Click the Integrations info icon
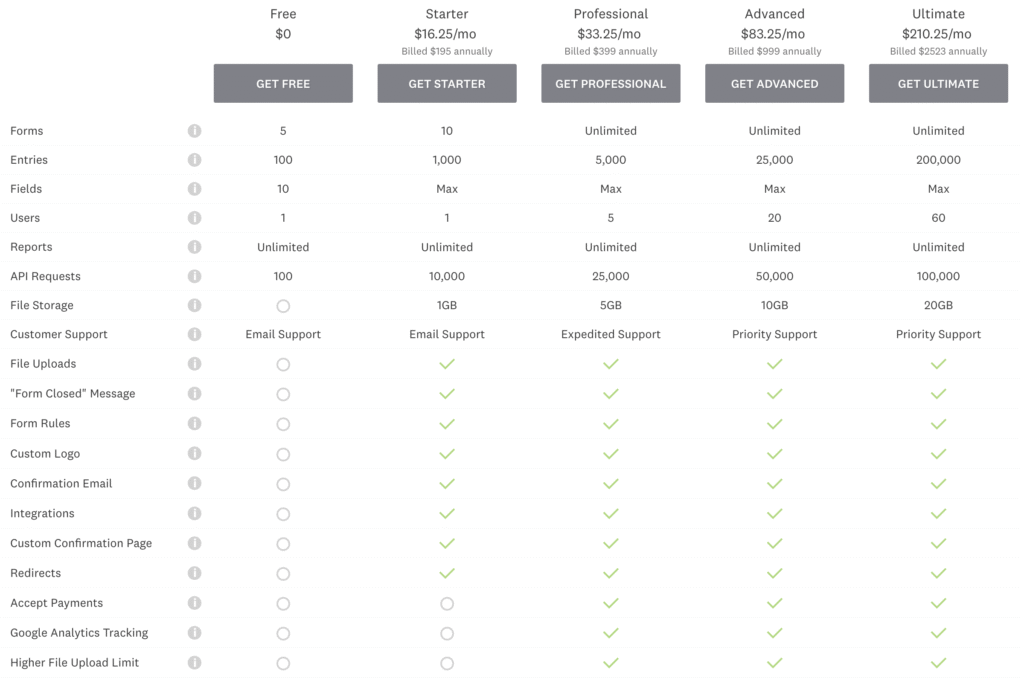Image resolution: width=1024 pixels, height=678 pixels. point(195,513)
